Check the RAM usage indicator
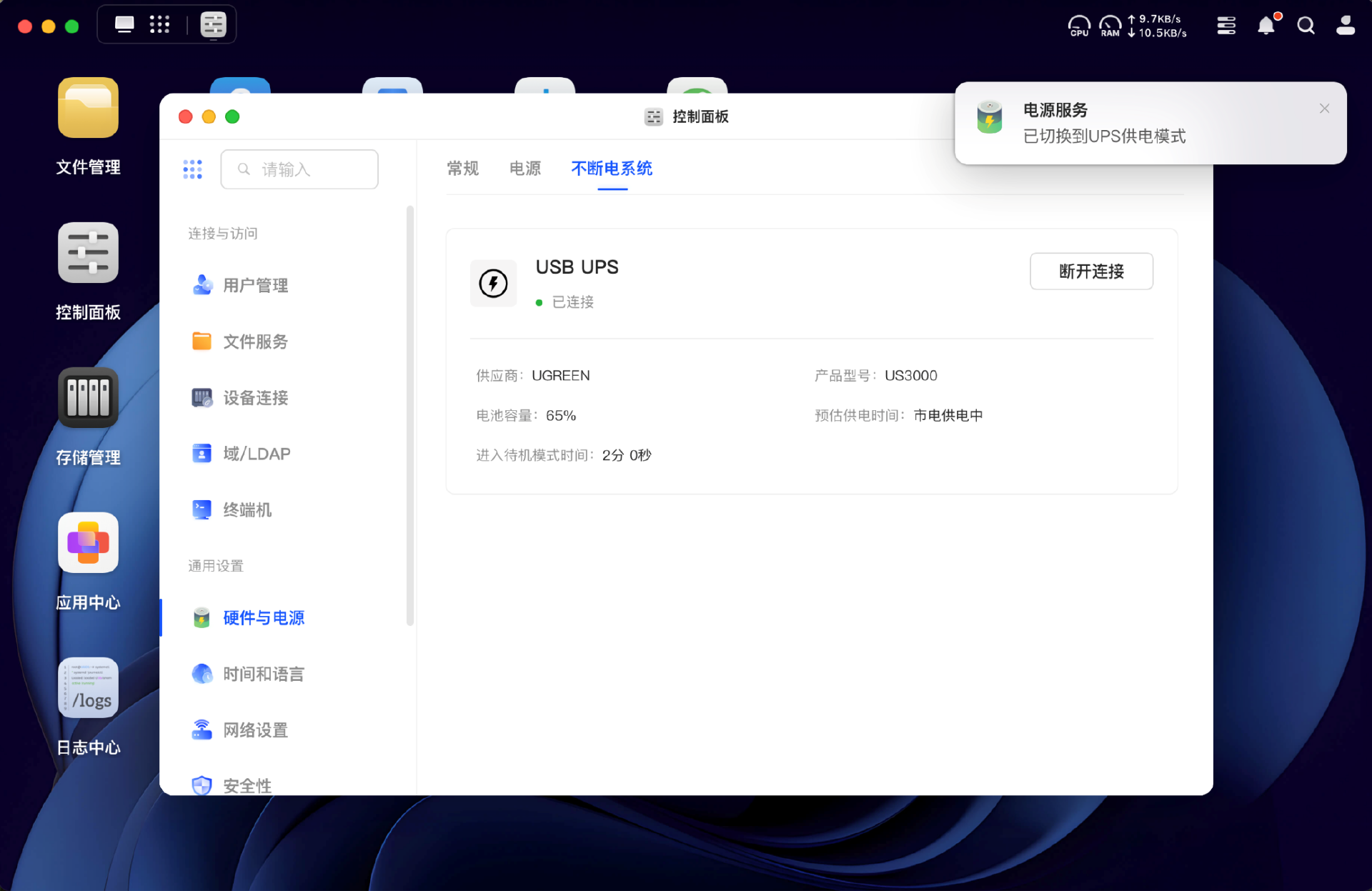The image size is (1372, 891). (x=1110, y=26)
